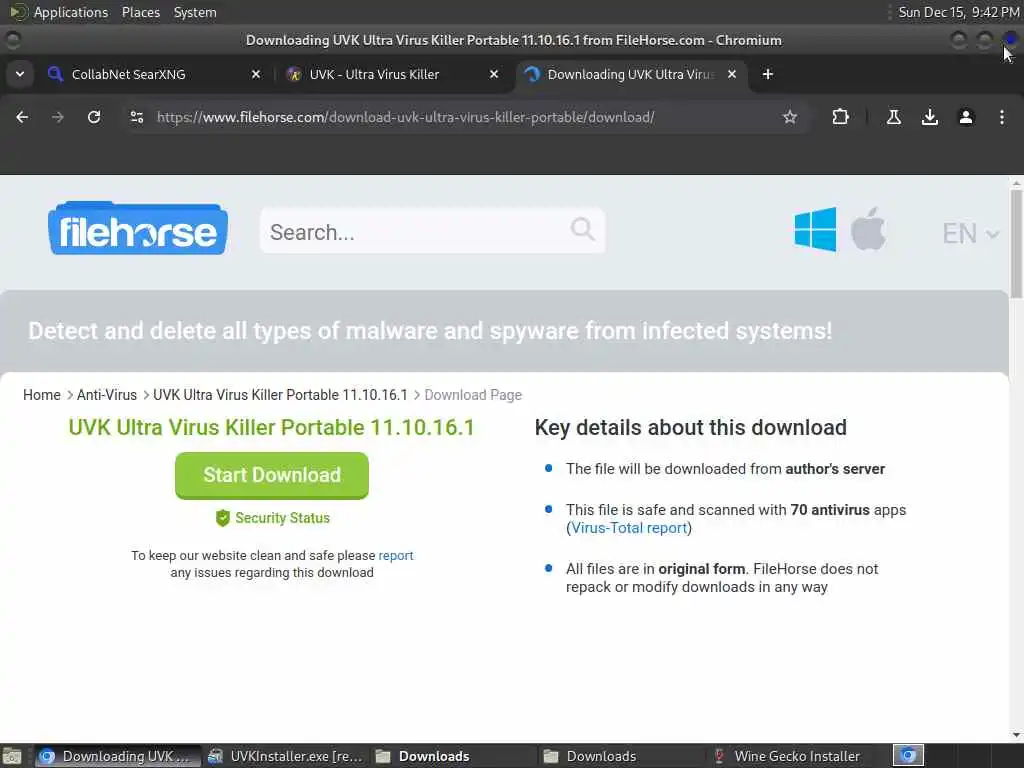Open the profile account icon
This screenshot has height=768, width=1024.
(x=965, y=117)
